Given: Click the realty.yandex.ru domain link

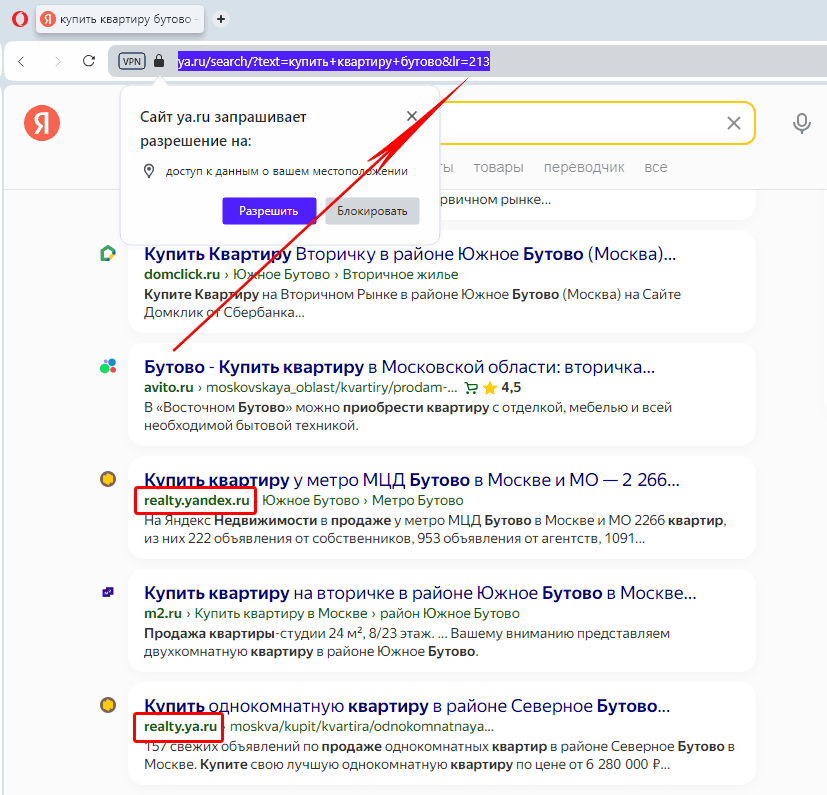Looking at the screenshot, I should 196,500.
